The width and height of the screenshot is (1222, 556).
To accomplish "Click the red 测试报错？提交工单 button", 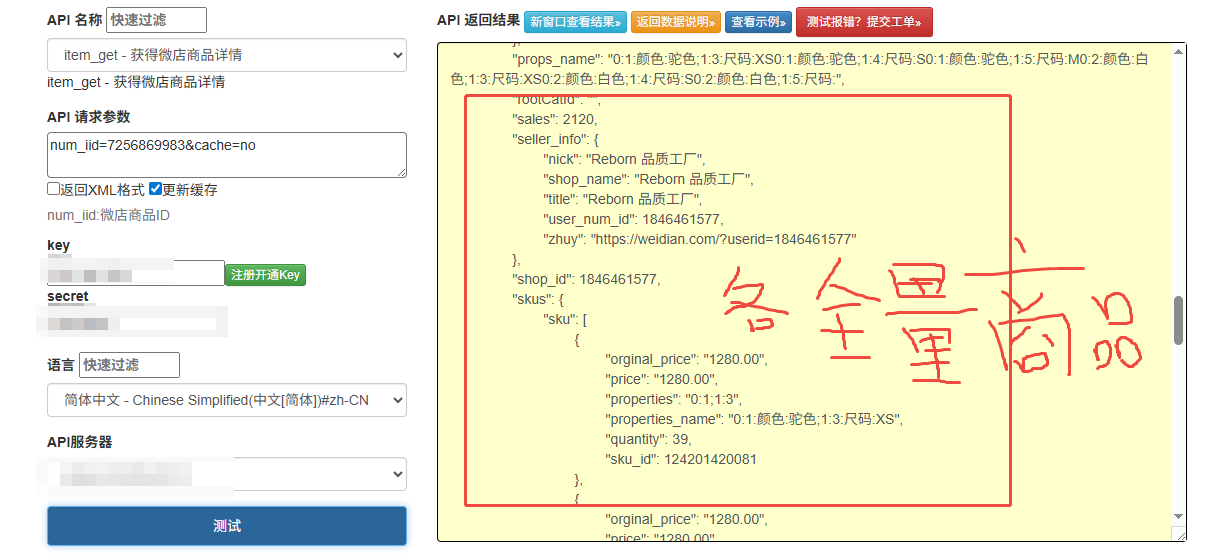I will pos(863,22).
